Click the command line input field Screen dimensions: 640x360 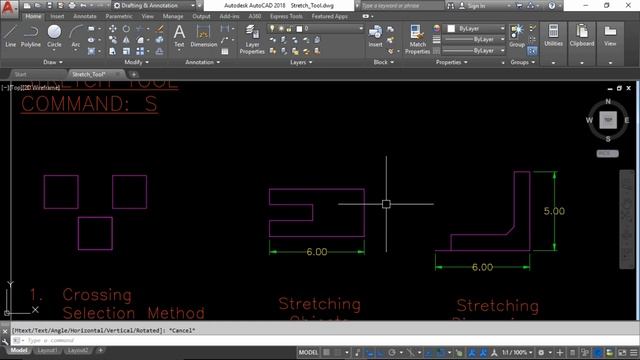click(327, 340)
